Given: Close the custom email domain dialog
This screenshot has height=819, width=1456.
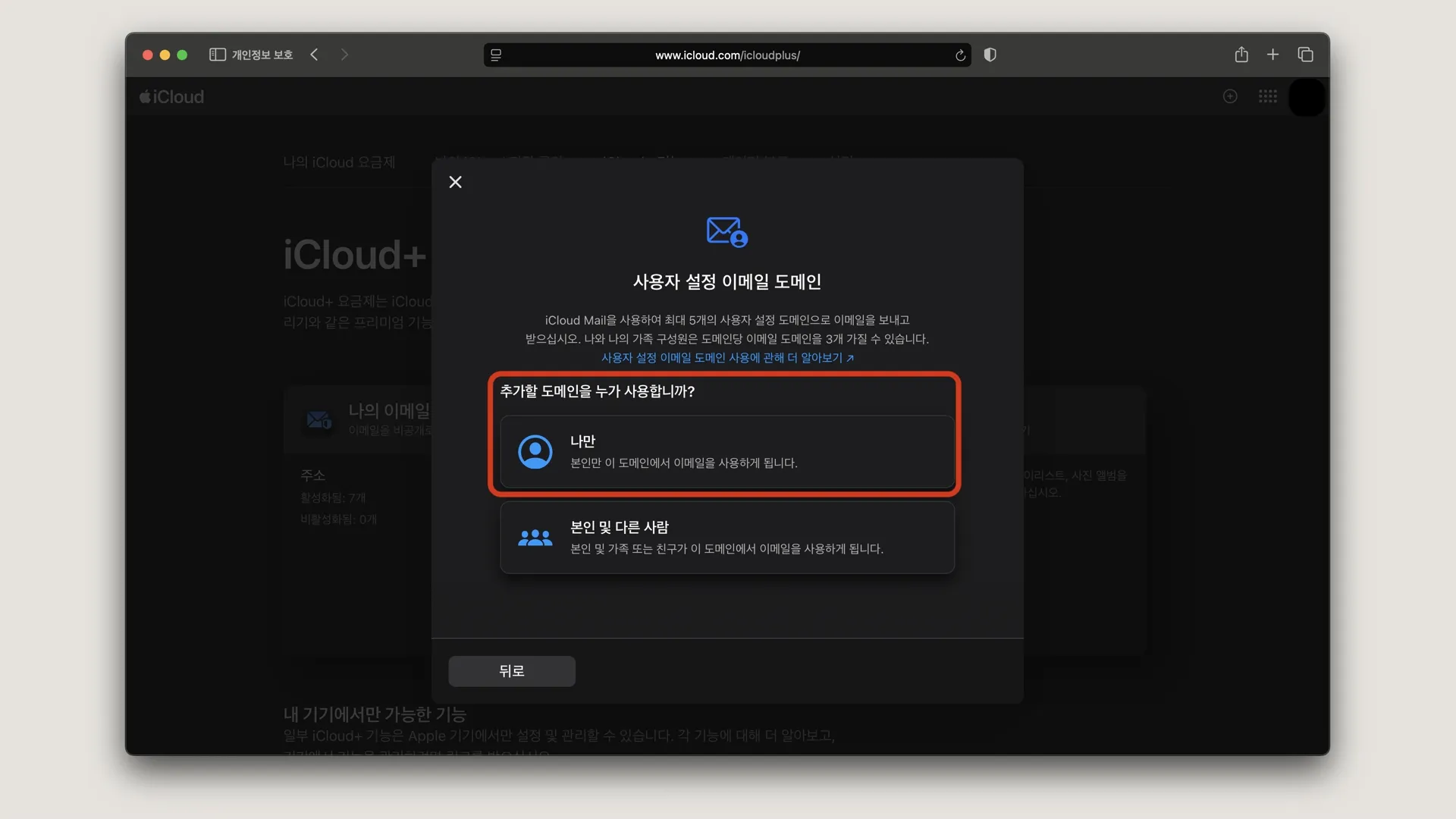Looking at the screenshot, I should pyautogui.click(x=455, y=182).
